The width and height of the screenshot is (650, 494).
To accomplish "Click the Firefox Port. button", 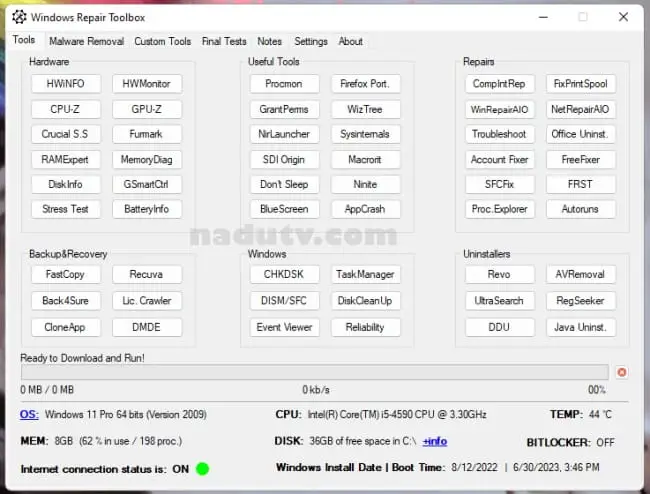I will tap(365, 84).
